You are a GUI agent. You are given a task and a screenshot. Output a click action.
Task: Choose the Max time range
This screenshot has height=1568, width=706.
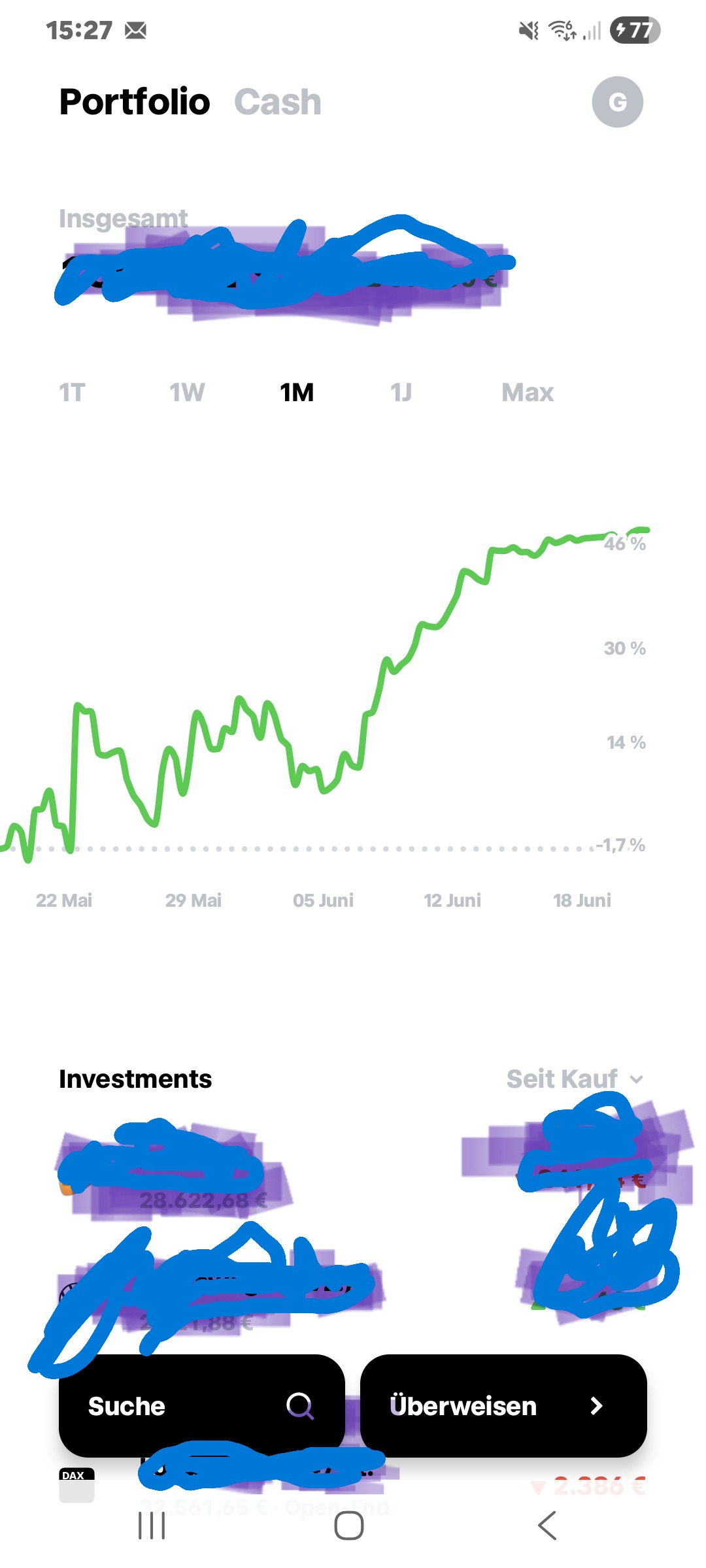tap(527, 393)
